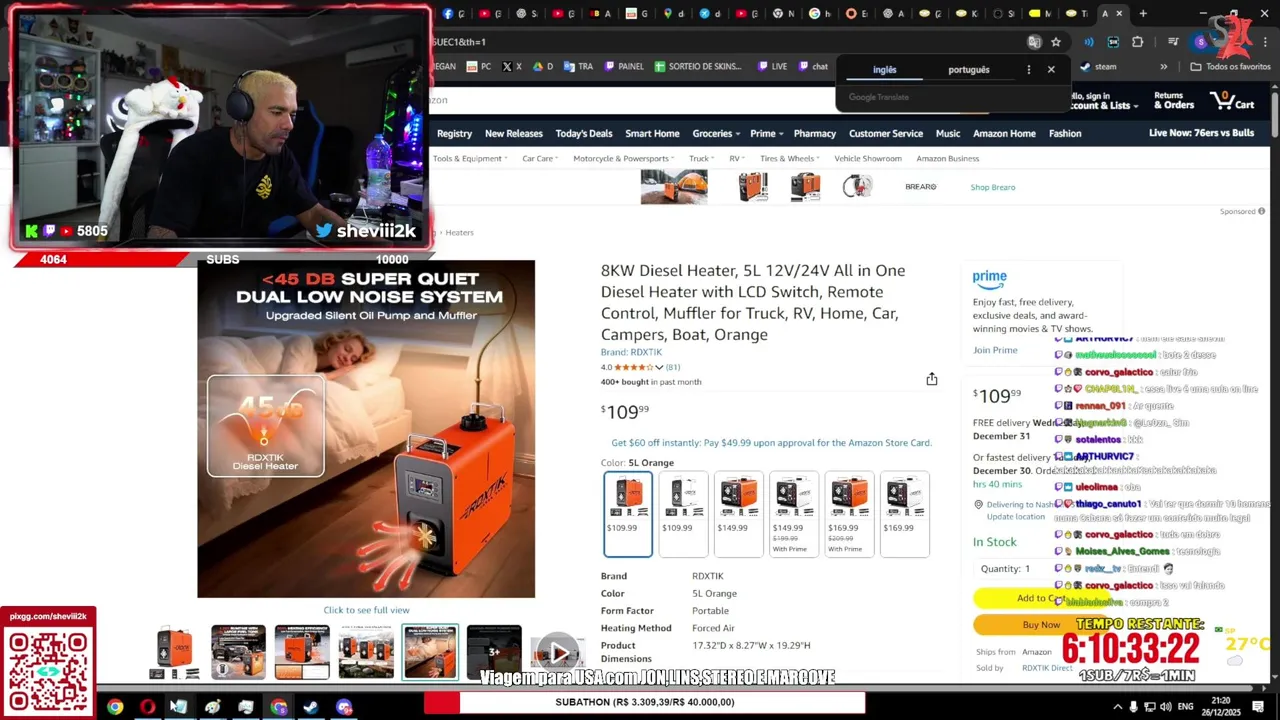Open translate popup more options menu
Viewport: 1280px width, 720px height.
coord(1028,70)
